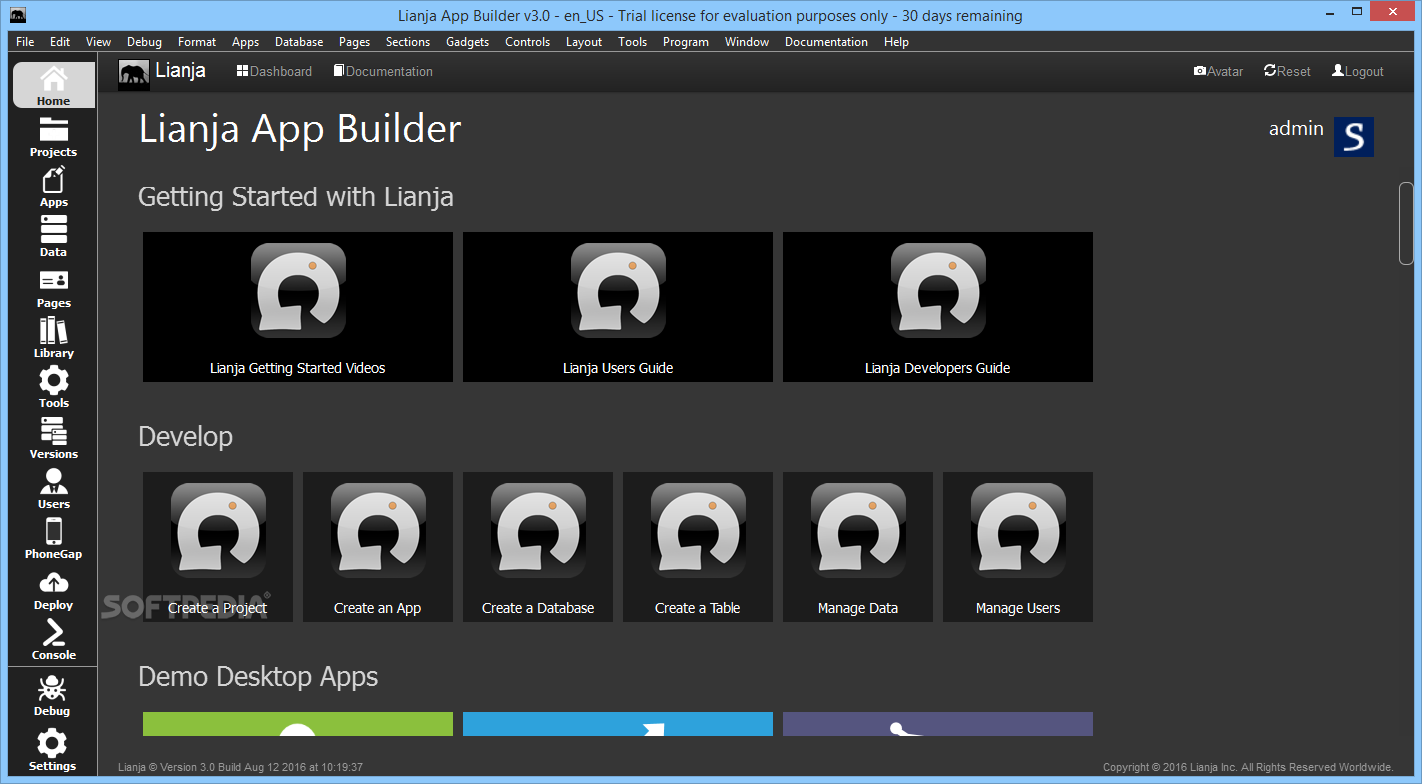Click the Logout link
This screenshot has height=784, width=1422.
(x=1358, y=72)
